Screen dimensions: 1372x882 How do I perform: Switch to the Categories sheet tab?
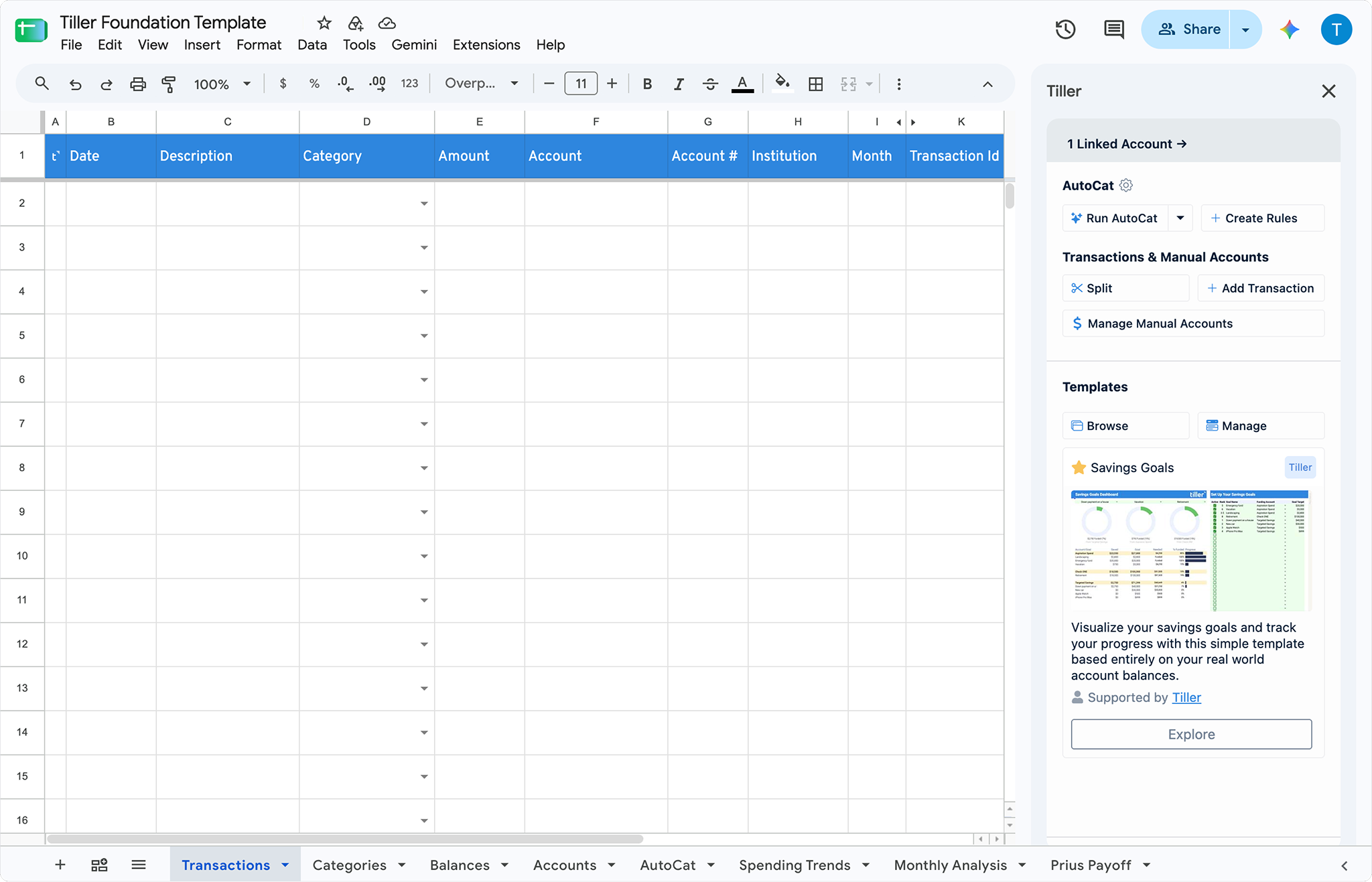click(349, 865)
